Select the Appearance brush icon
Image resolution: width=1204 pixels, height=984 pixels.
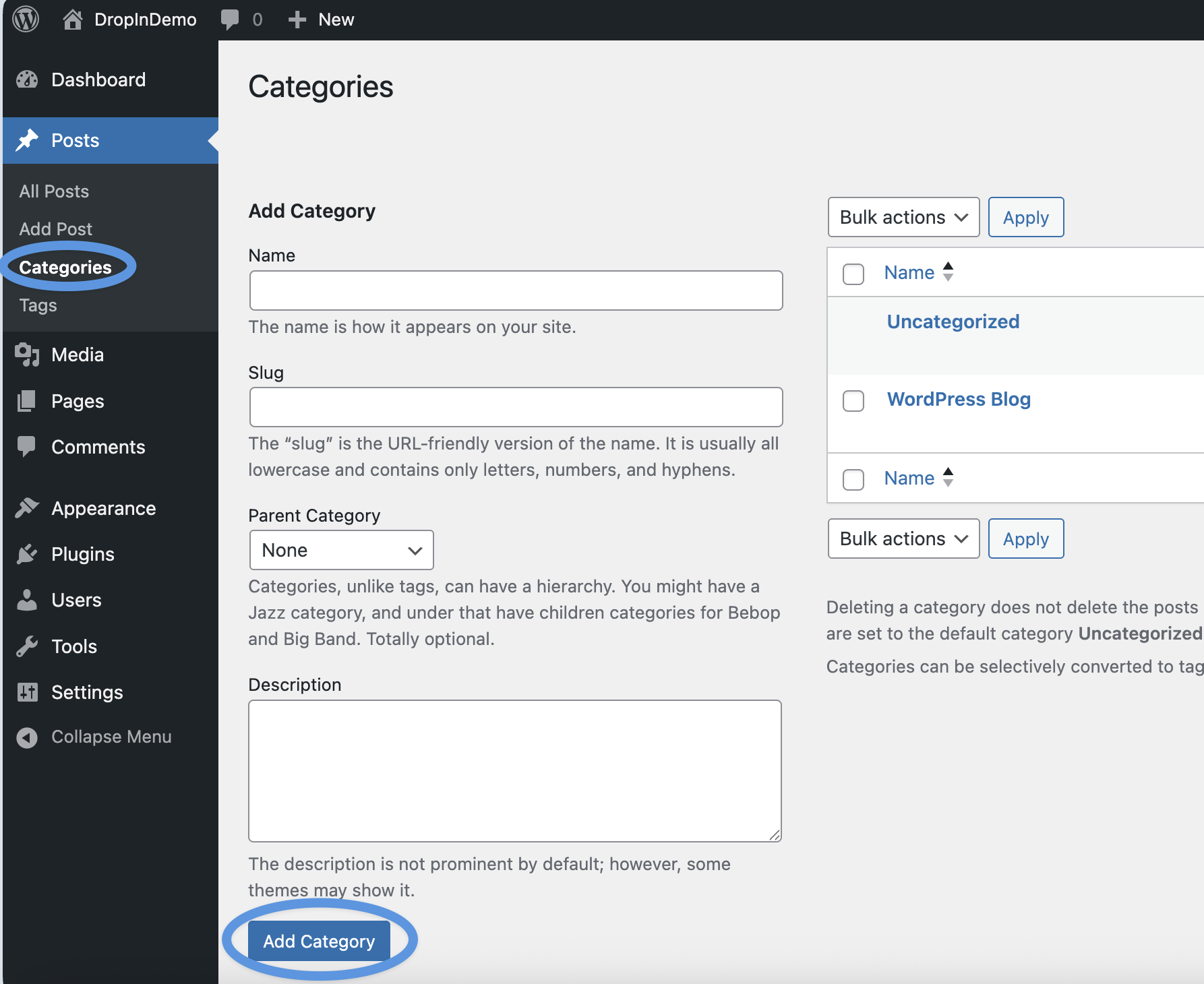26,508
